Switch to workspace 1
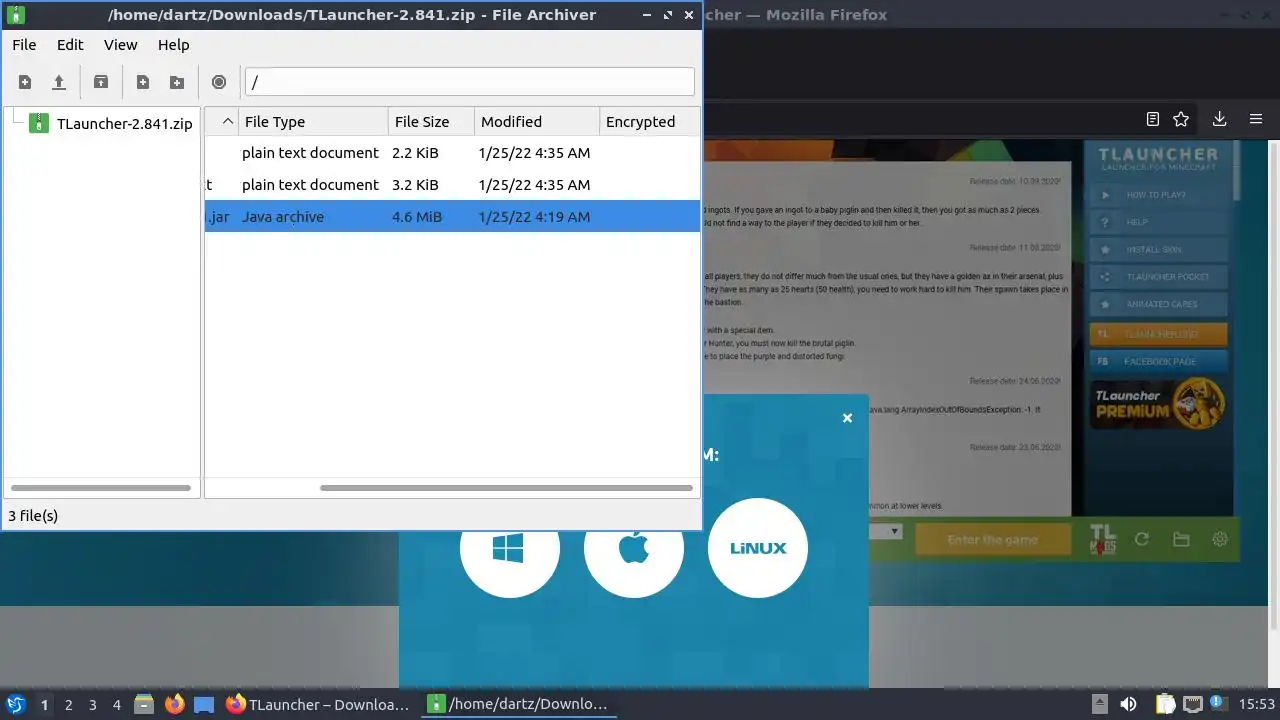Viewport: 1280px width, 720px height. (44, 705)
